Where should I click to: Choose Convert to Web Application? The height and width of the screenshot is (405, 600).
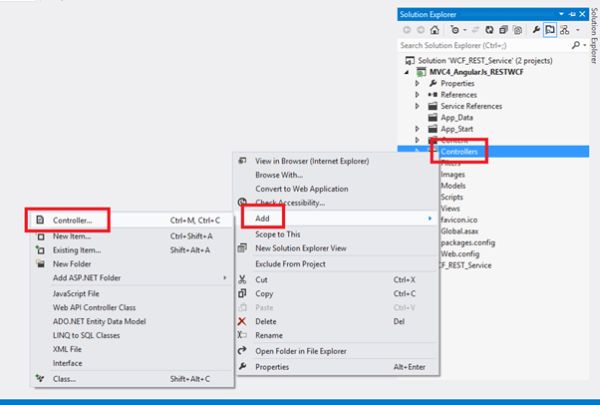pos(302,189)
